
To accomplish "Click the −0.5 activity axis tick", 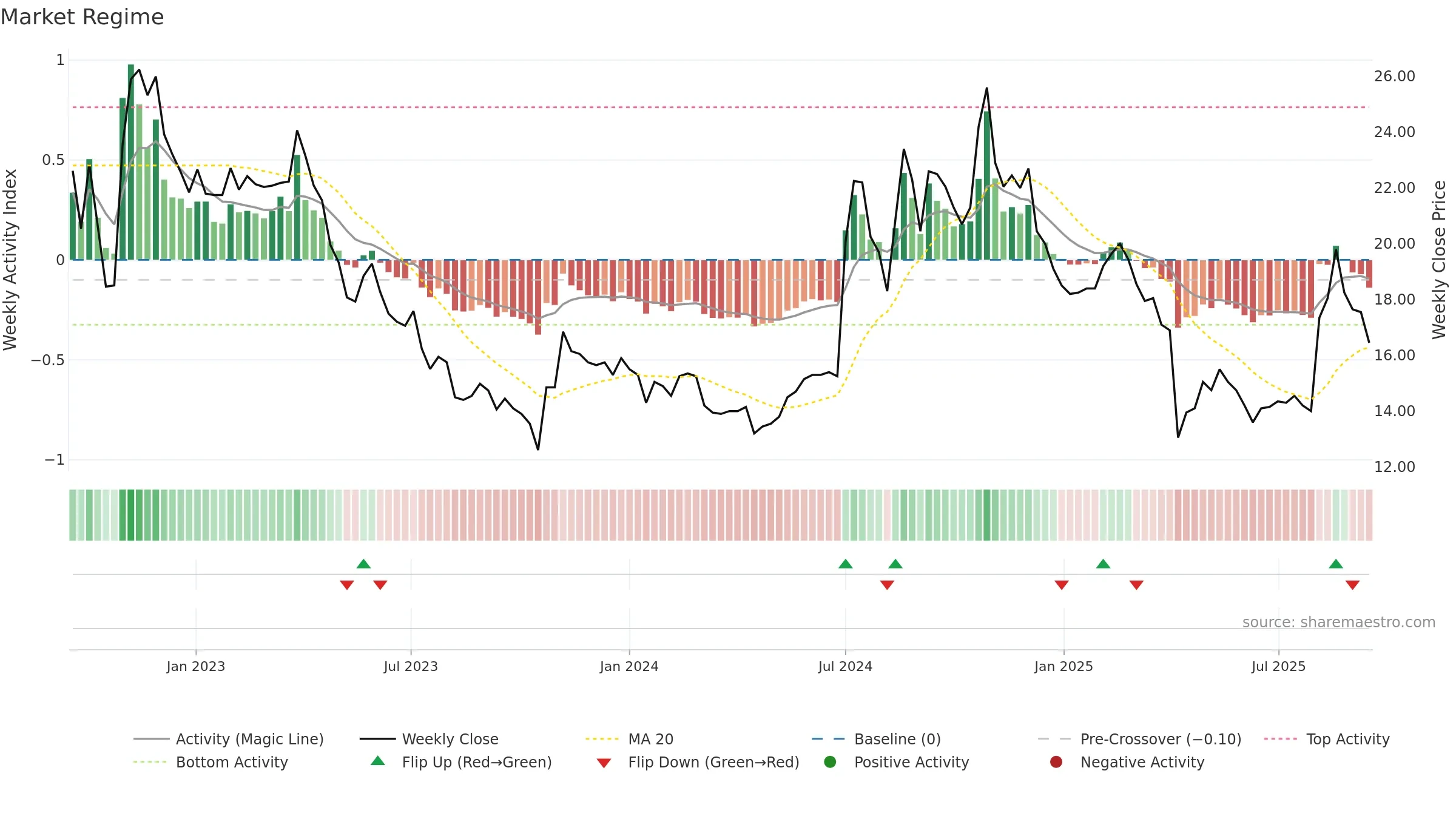I will pyautogui.click(x=47, y=360).
